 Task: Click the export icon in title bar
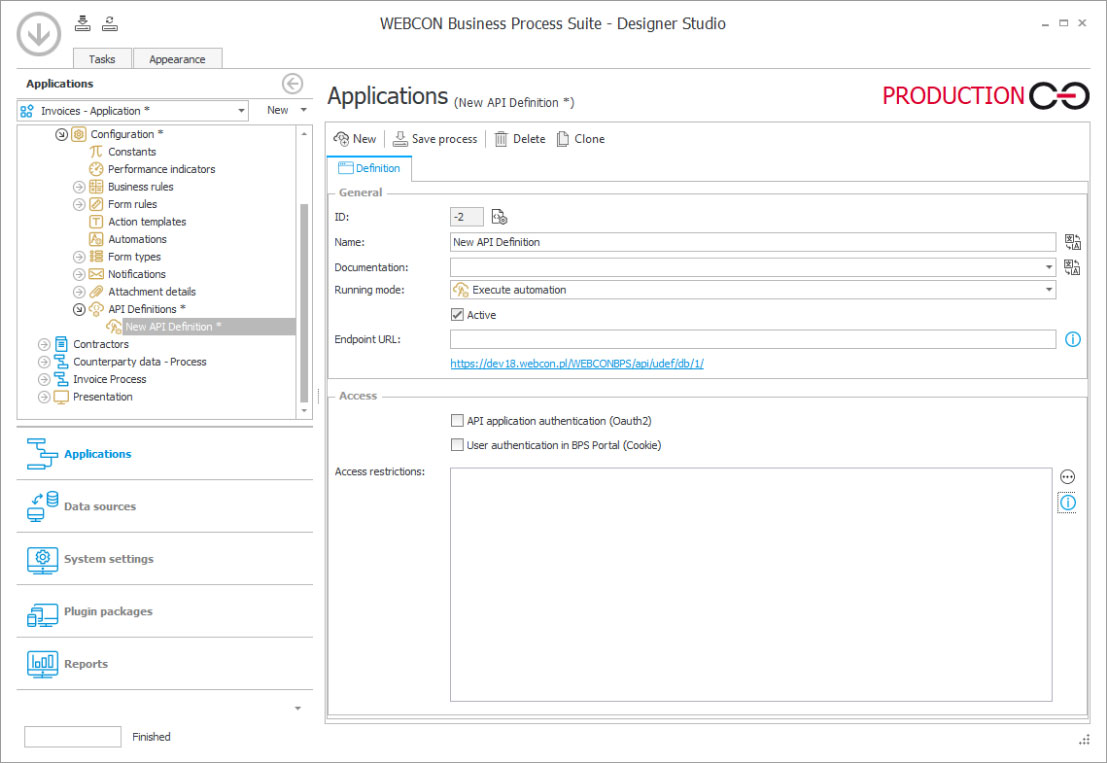point(109,23)
